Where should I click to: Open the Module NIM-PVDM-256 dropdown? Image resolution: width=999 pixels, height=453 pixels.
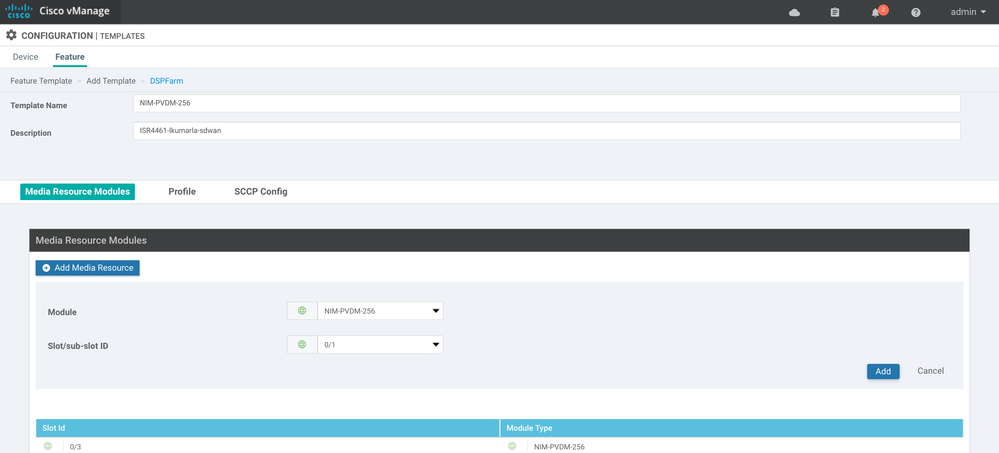[x=380, y=311]
